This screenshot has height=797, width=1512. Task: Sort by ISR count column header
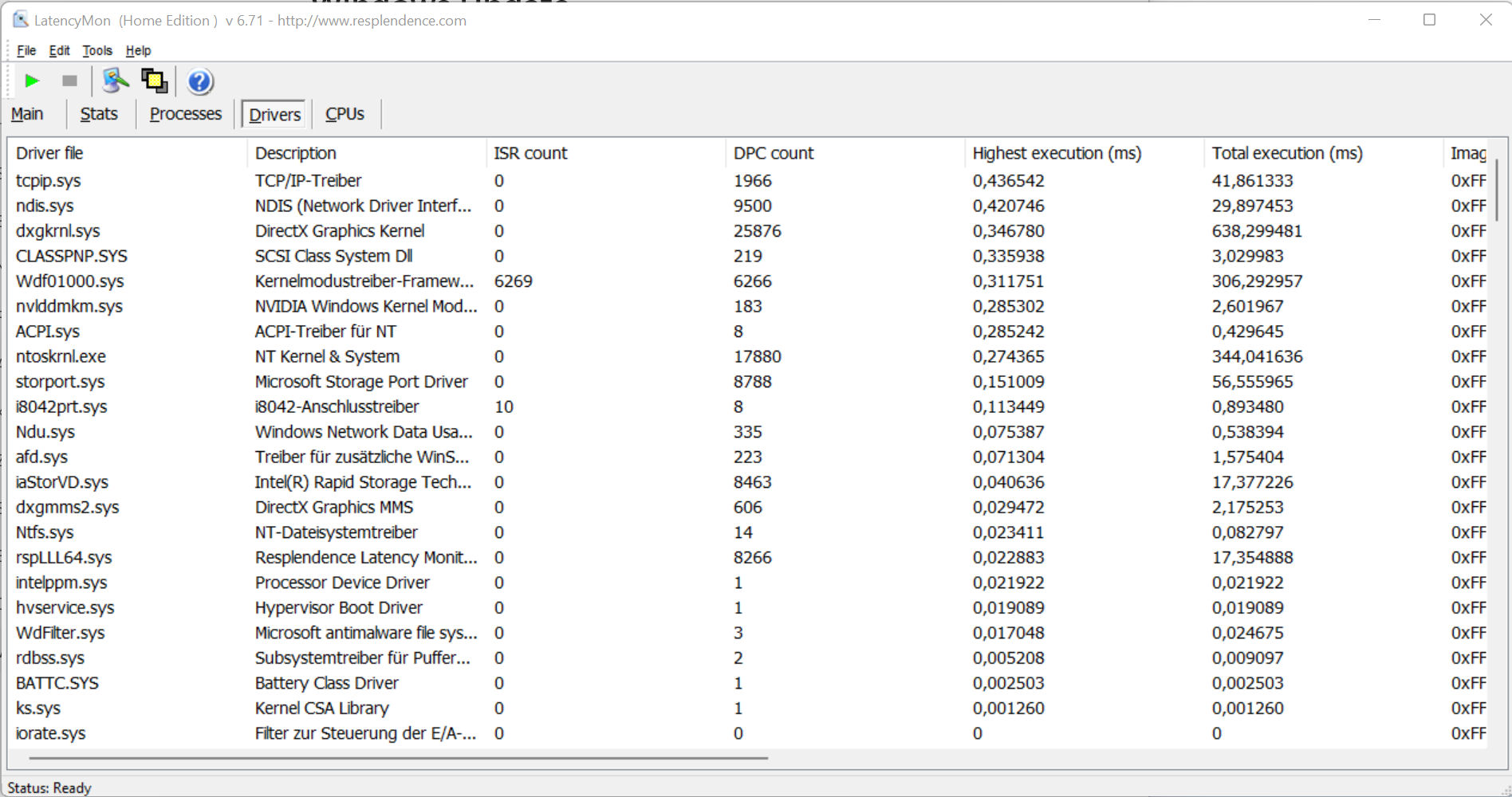(606, 153)
